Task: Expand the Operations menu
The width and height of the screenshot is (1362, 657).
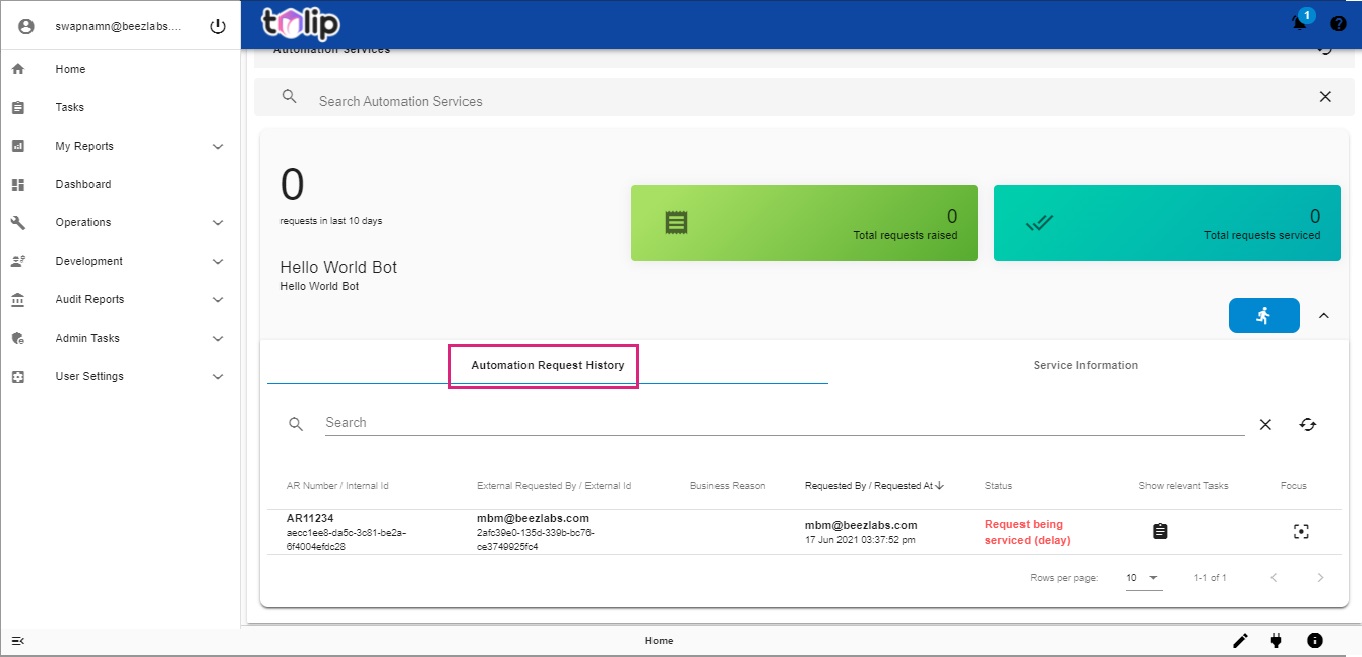Action: pyautogui.click(x=218, y=223)
